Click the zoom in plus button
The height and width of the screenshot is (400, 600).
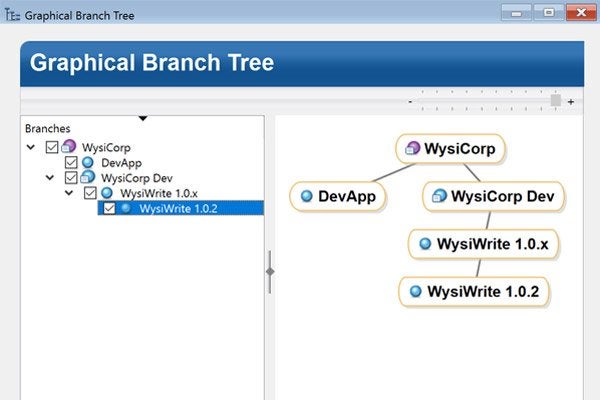coord(571,102)
